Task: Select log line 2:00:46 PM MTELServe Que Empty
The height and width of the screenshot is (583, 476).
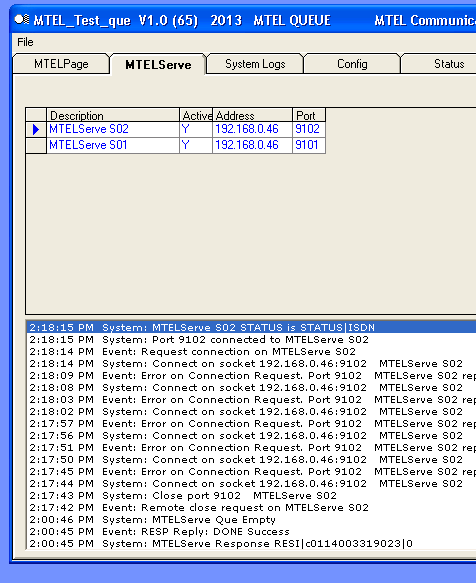Action: 252,519
